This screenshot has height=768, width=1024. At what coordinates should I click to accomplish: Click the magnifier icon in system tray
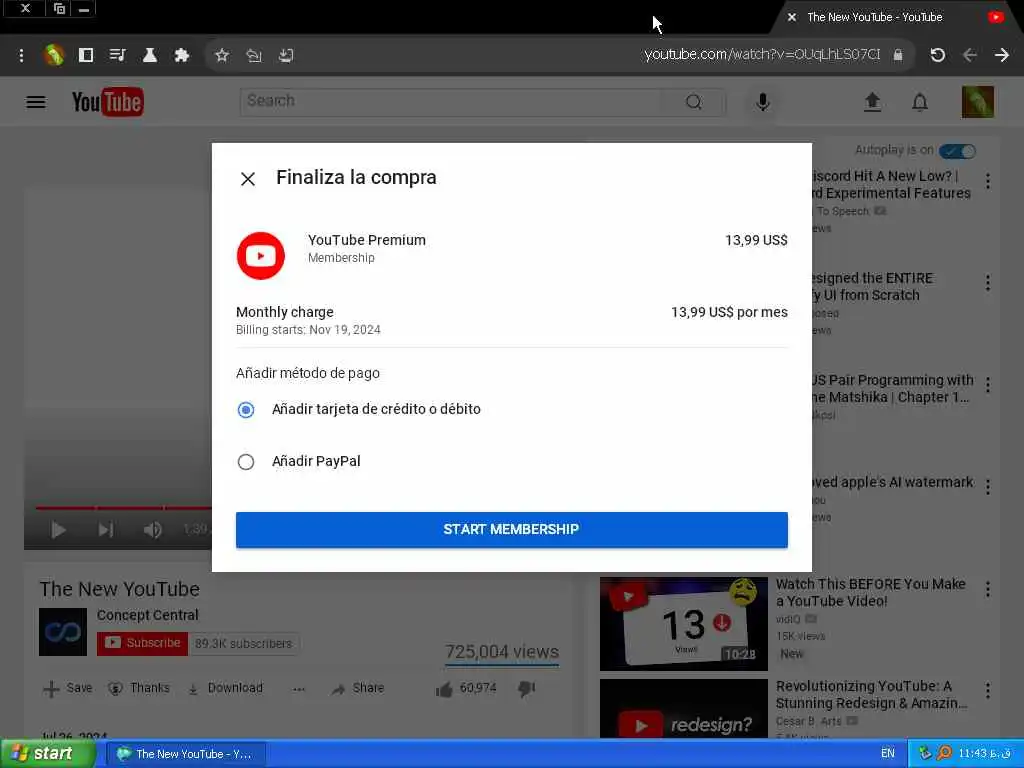point(944,754)
